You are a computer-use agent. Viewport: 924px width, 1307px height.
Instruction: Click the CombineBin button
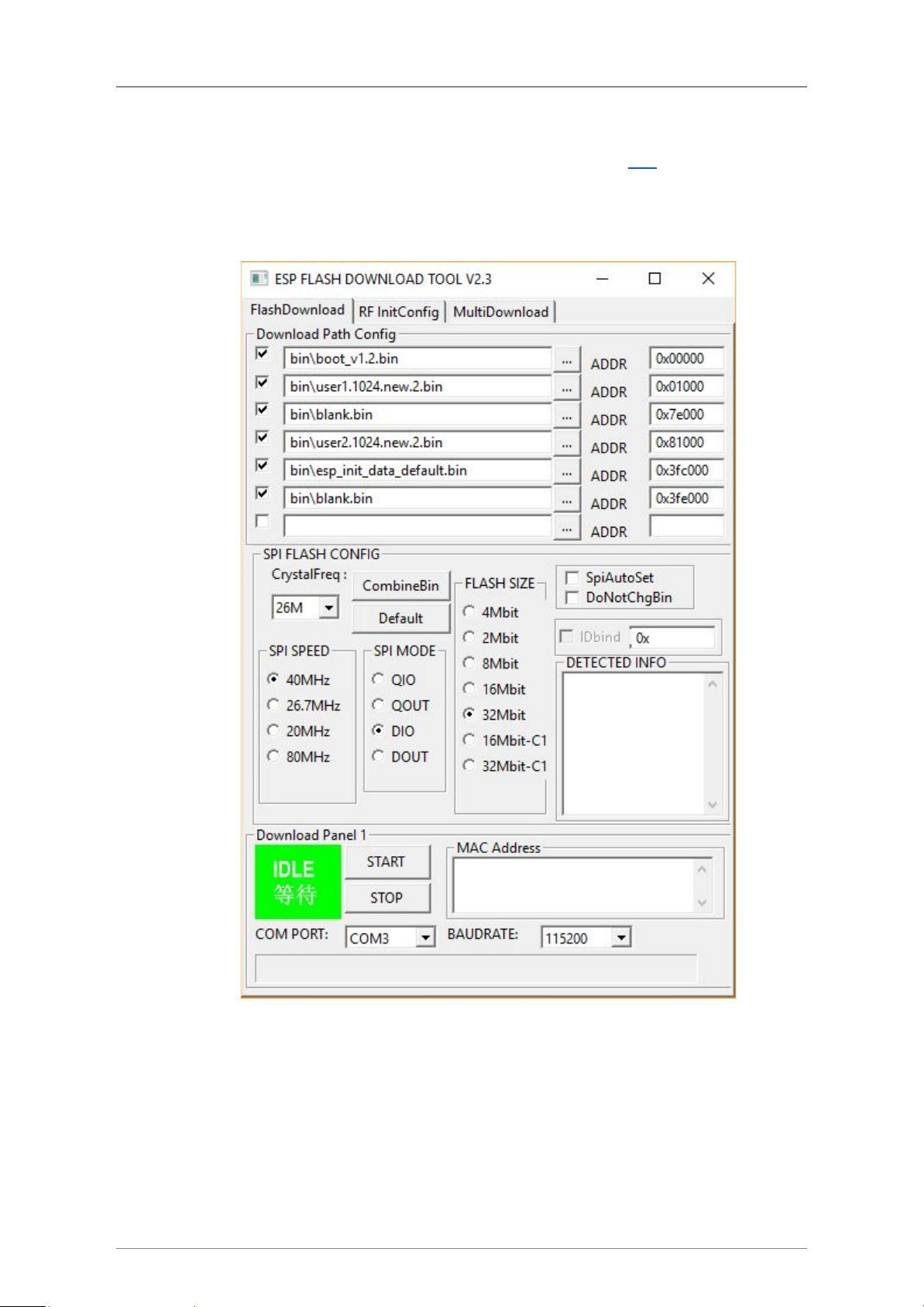(x=400, y=586)
